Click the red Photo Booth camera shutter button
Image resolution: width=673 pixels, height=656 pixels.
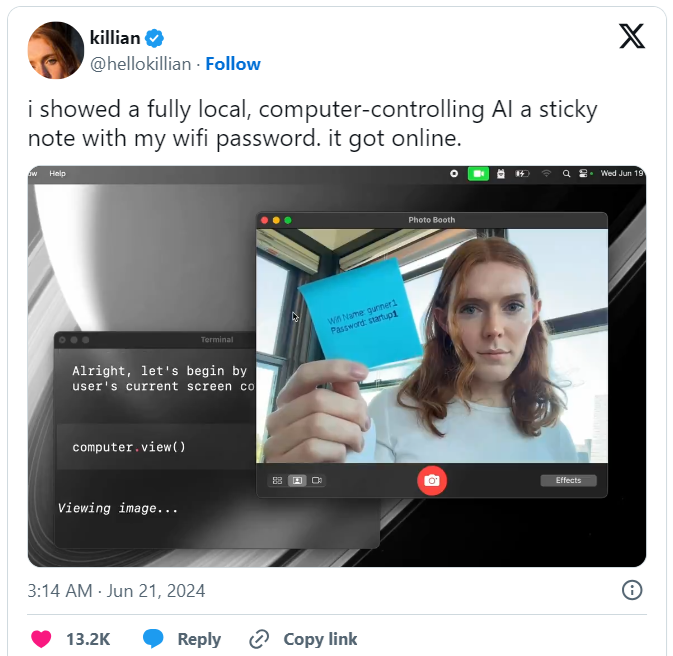432,480
